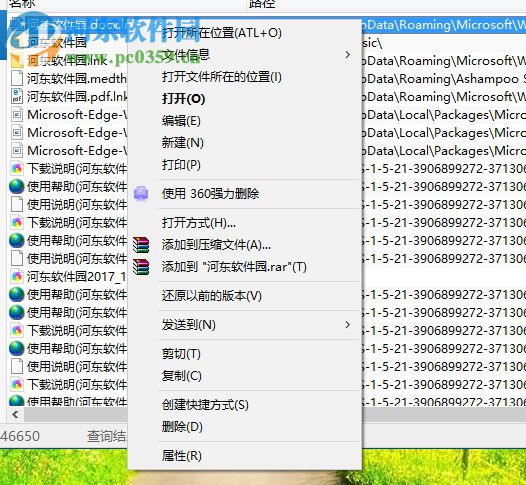Expand the 文件信息 submenu arrow
The width and height of the screenshot is (526, 485).
(x=348, y=55)
